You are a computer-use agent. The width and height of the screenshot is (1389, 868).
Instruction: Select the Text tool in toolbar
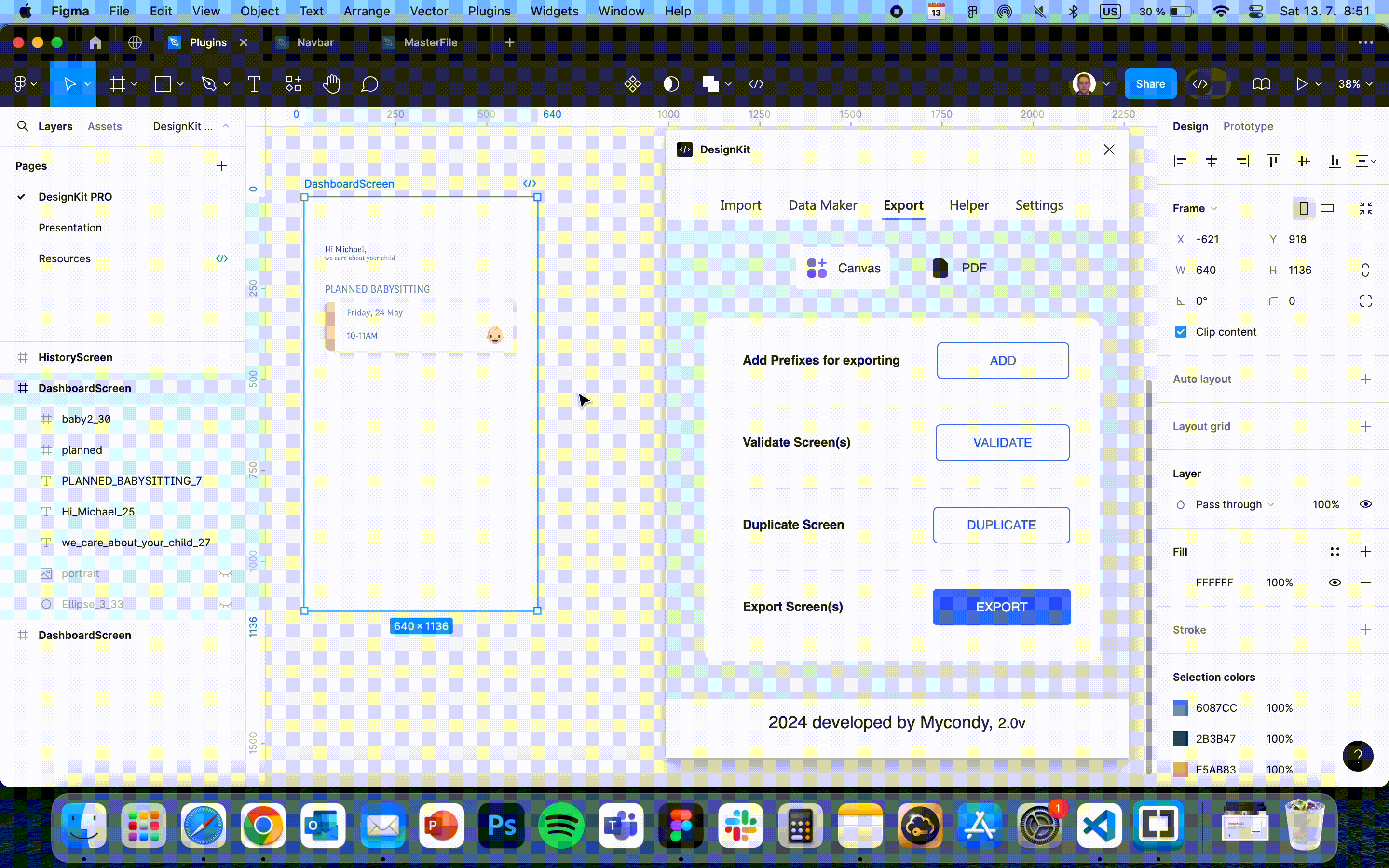(254, 84)
